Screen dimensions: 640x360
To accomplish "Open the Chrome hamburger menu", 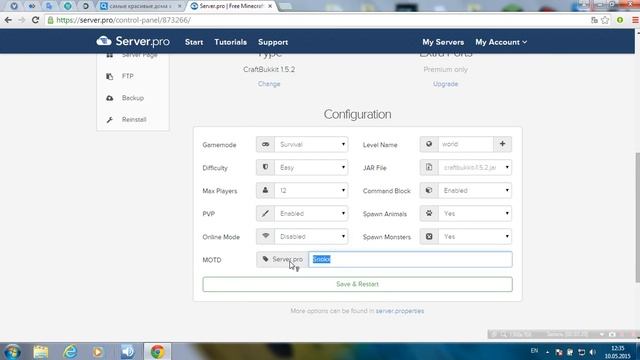I will point(636,20).
